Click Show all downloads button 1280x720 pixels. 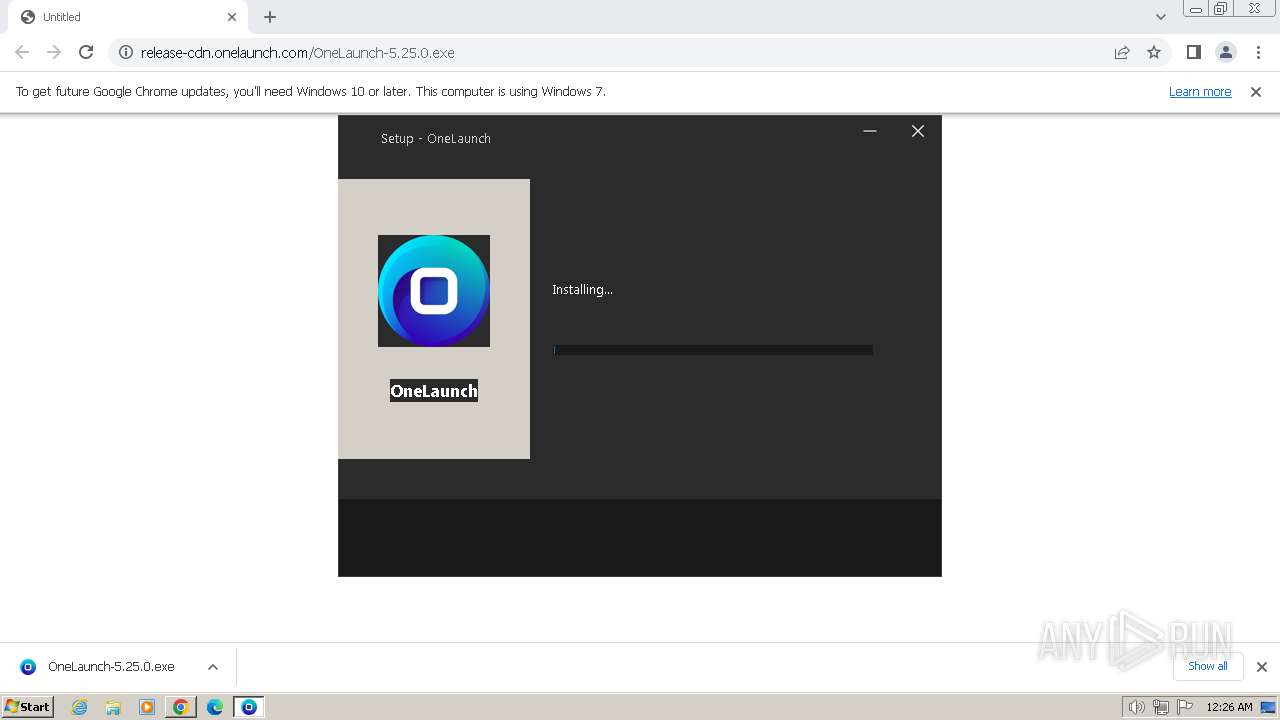coord(1208,666)
